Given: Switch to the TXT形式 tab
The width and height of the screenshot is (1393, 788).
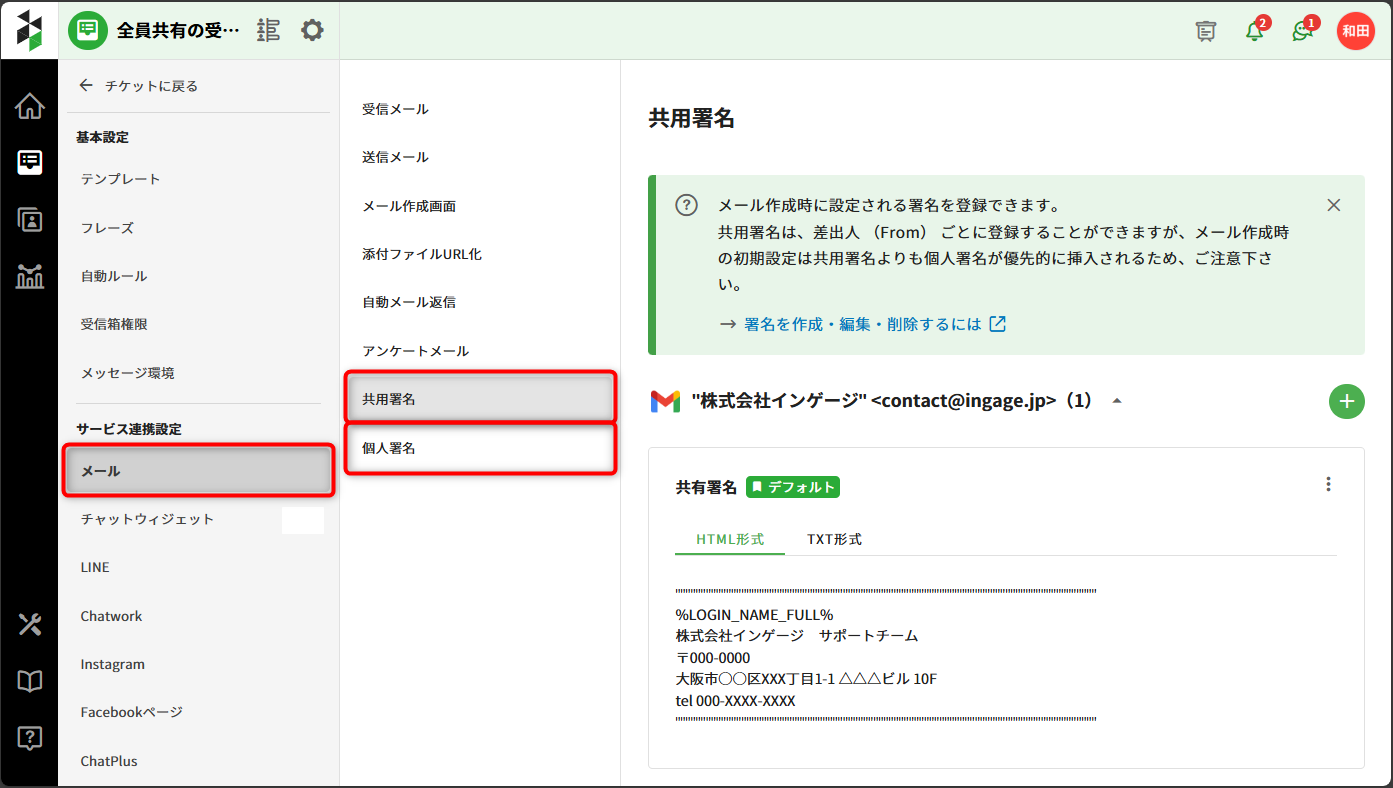Looking at the screenshot, I should tap(834, 539).
